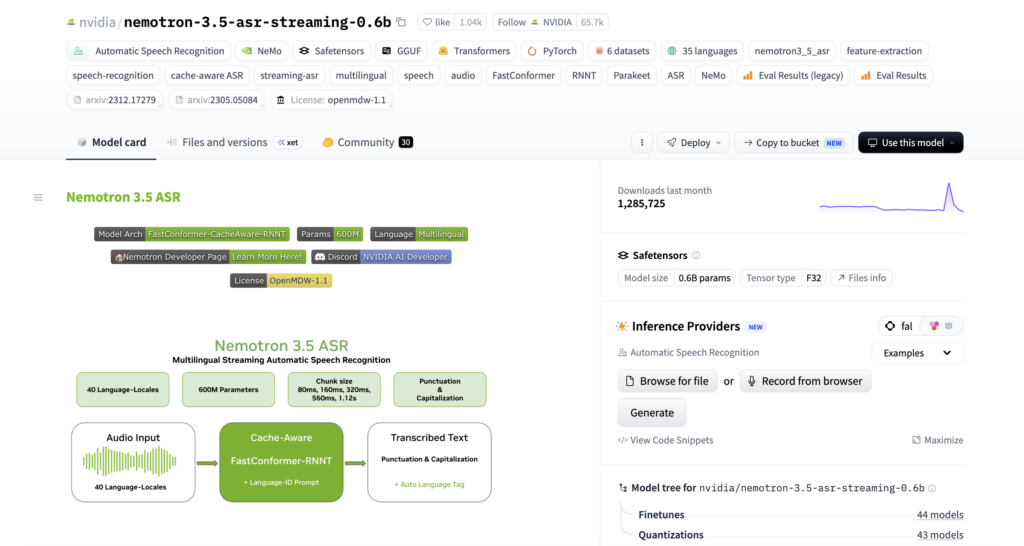The width and height of the screenshot is (1024, 546).
Task: Select the third grayed provider icon
Action: click(949, 326)
